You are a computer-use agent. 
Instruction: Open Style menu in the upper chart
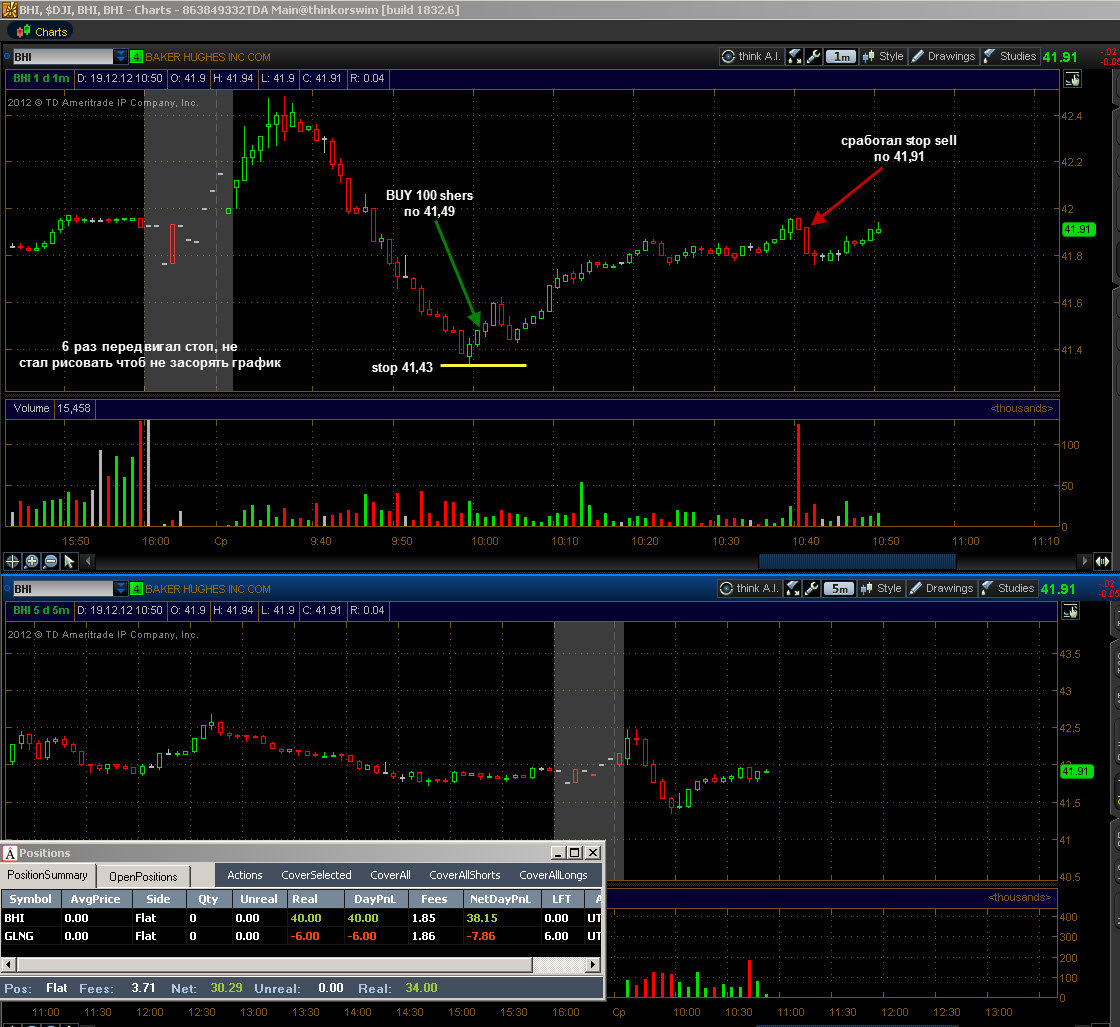883,56
